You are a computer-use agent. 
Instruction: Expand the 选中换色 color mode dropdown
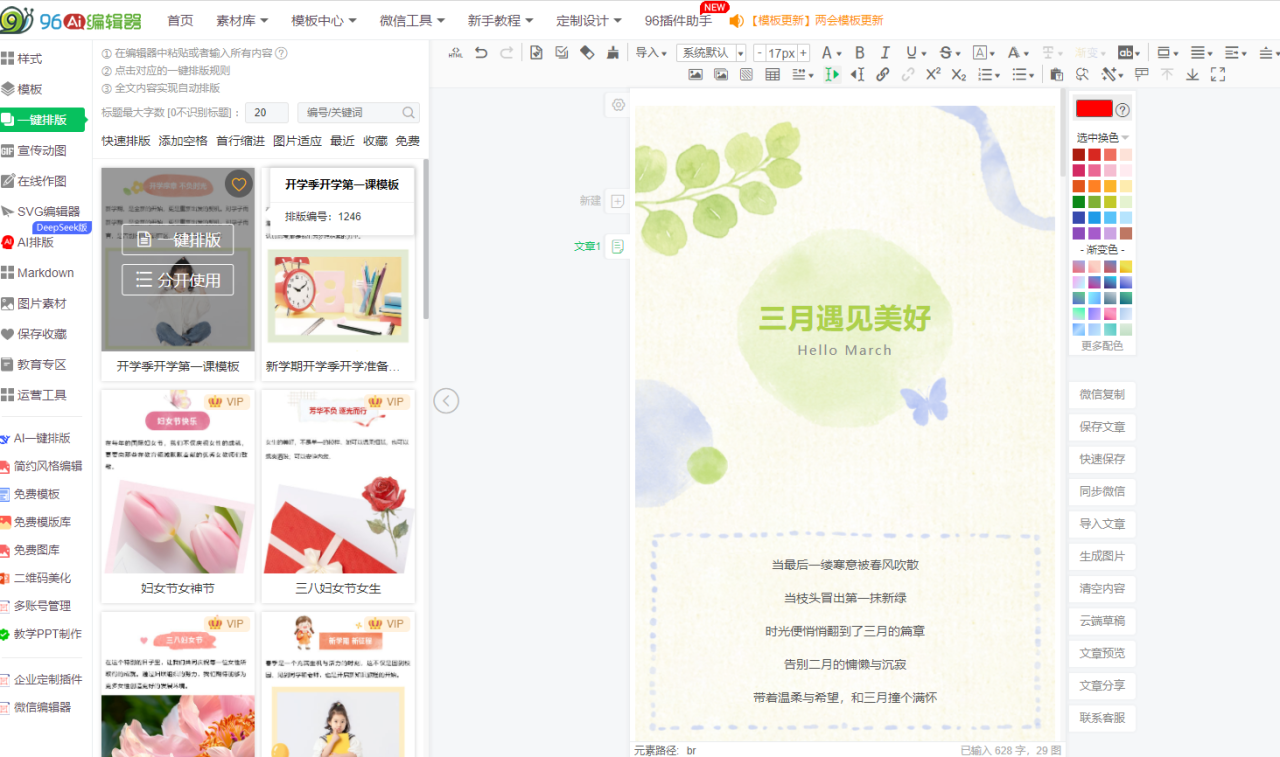point(1102,137)
